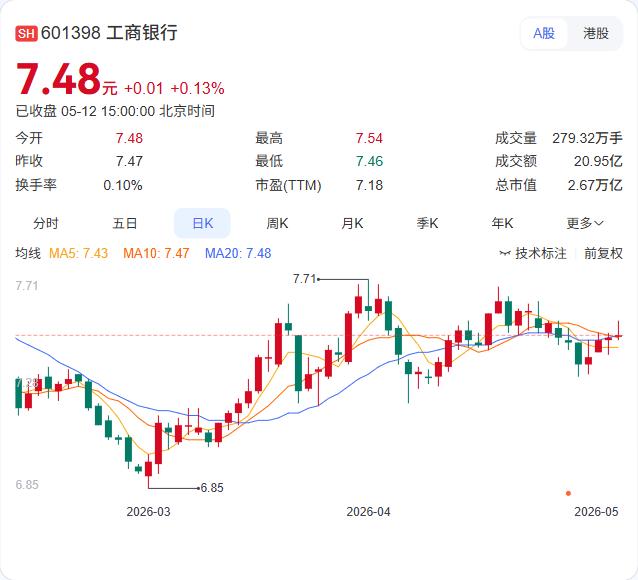Select the 月K chart tab
Viewport: 638px width, 580px height.
[352, 223]
